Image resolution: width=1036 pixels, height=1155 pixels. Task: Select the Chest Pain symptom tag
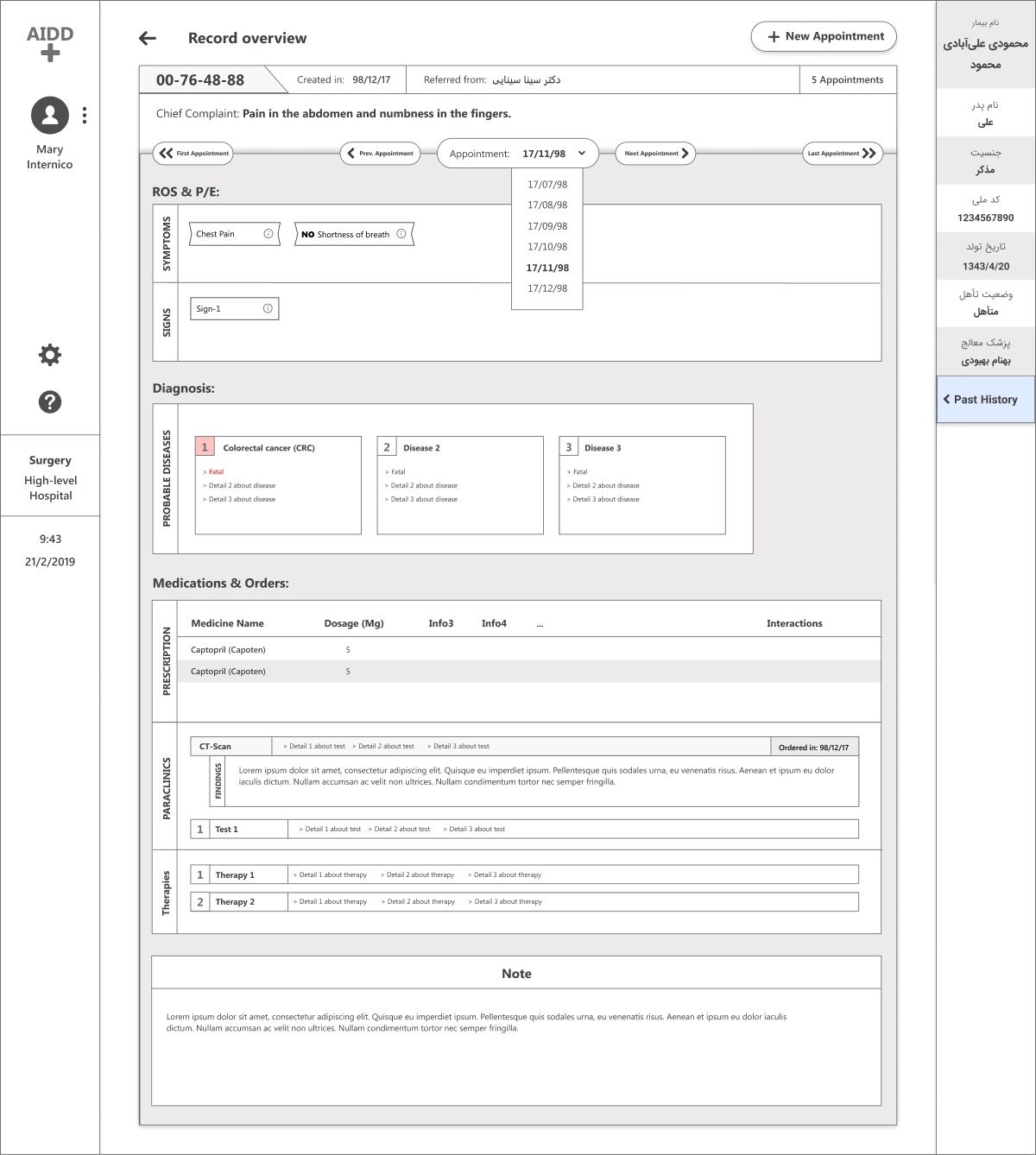pos(235,234)
